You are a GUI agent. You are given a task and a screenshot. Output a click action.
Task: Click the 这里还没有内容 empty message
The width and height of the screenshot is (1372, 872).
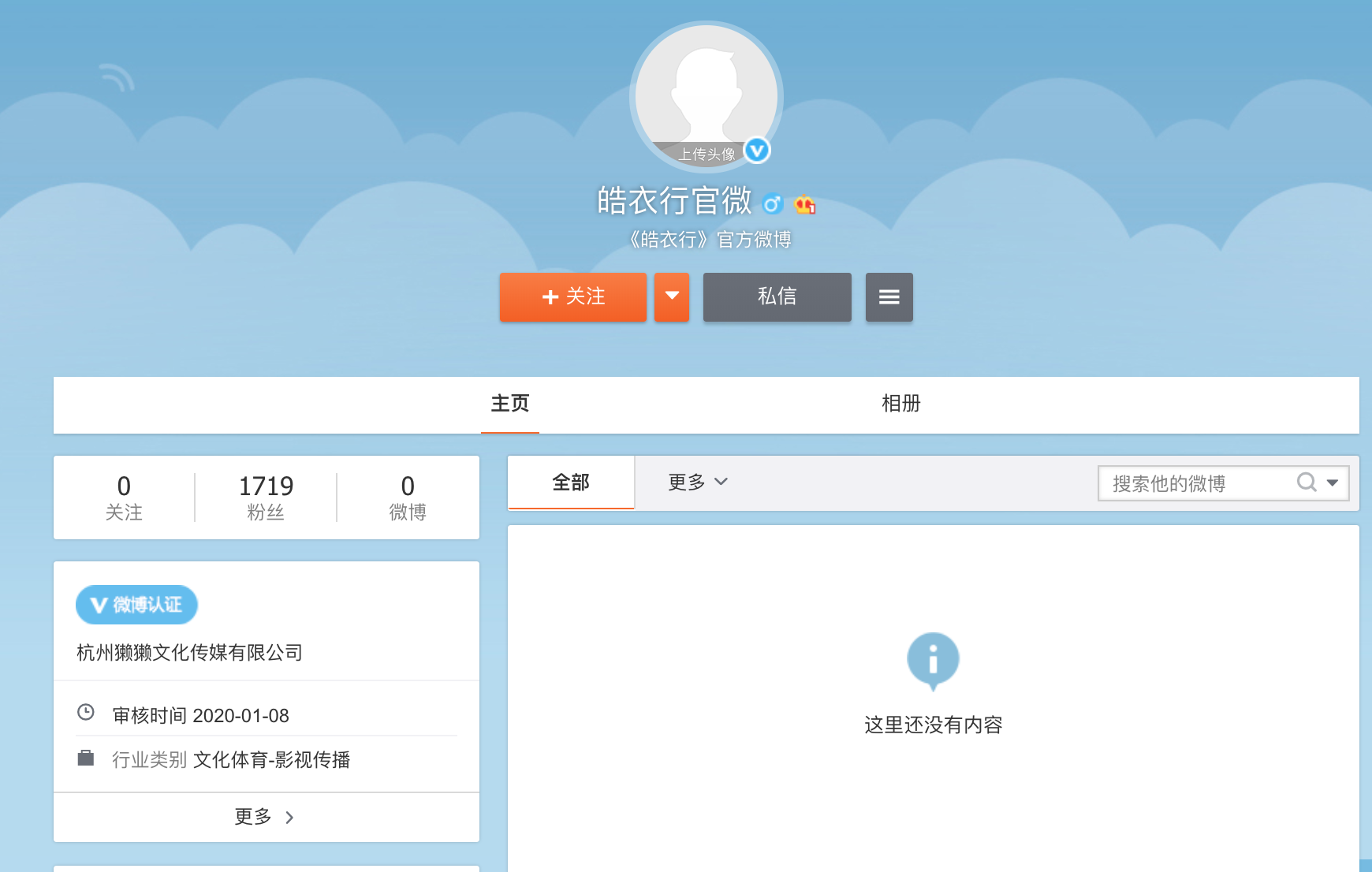(x=933, y=725)
